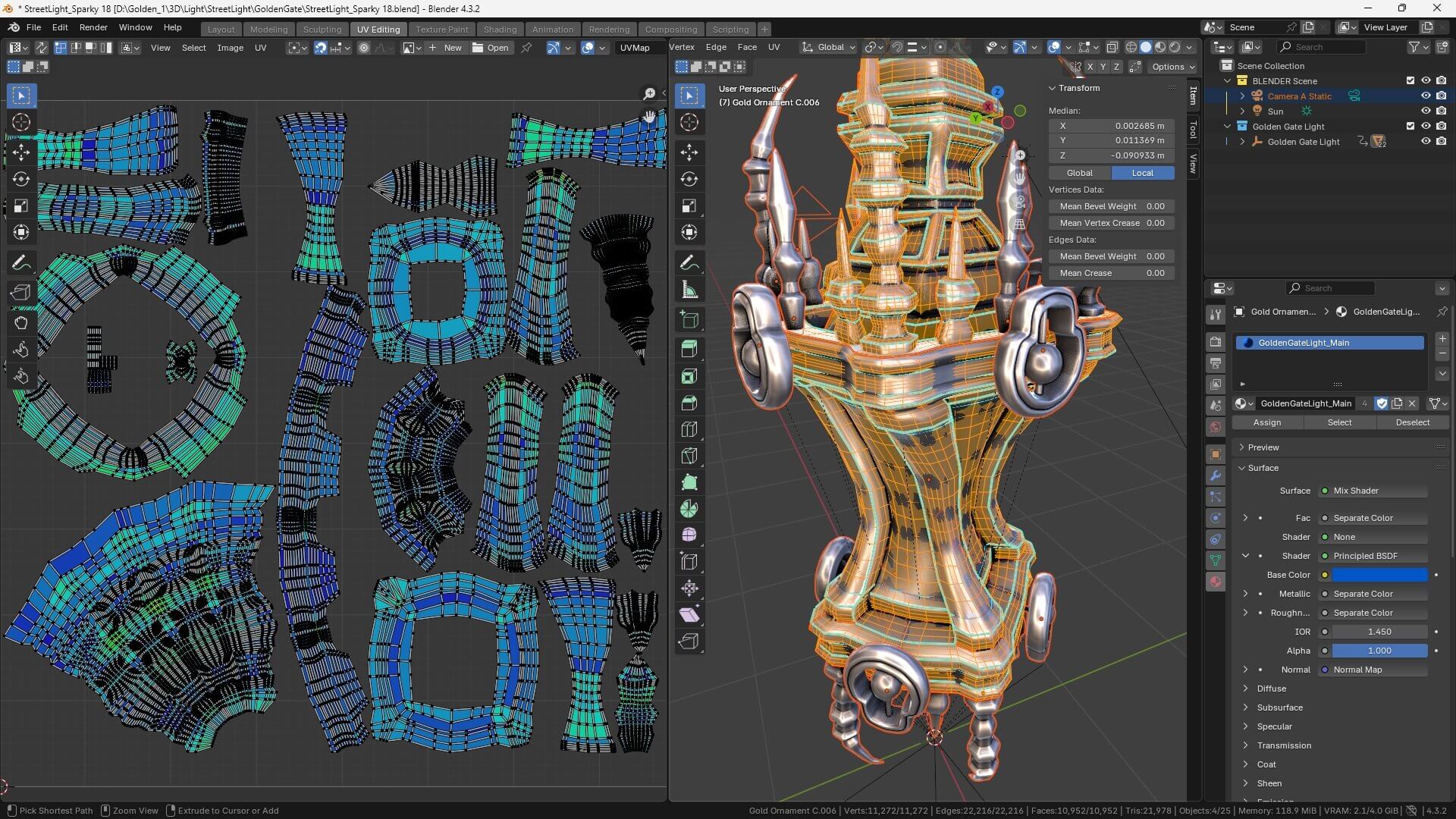Hide the Sun object in outliner

coord(1426,111)
